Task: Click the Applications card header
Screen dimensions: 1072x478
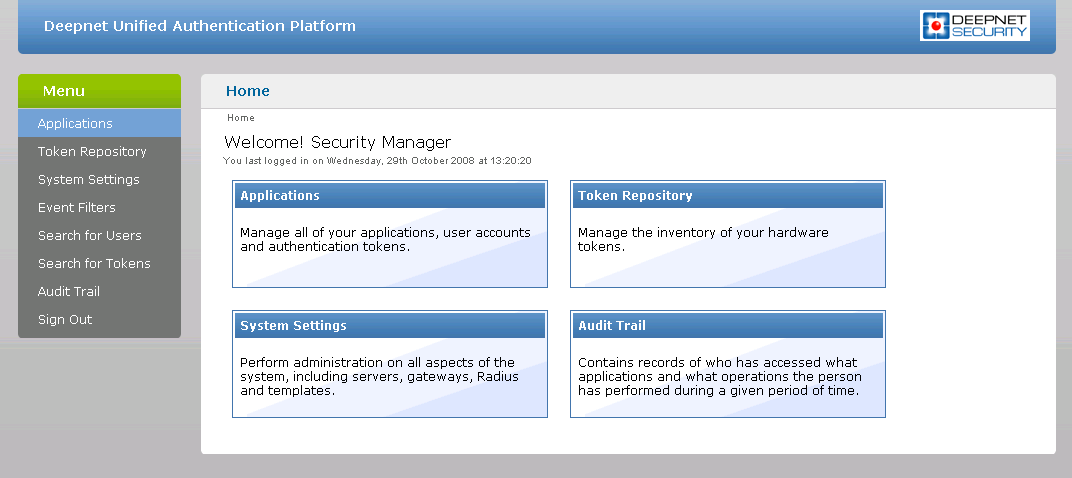Action: click(x=280, y=196)
